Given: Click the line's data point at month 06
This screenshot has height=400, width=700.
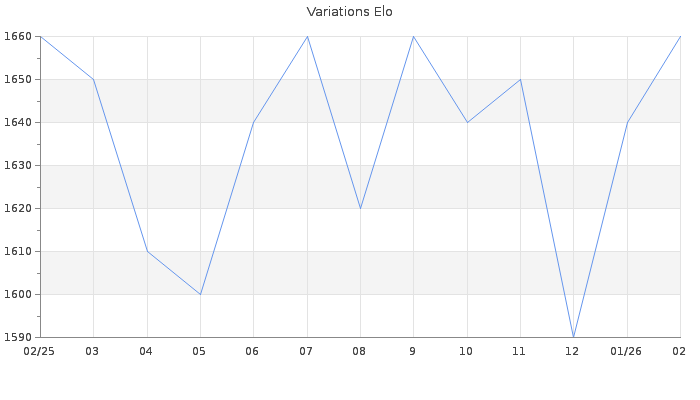Looking at the screenshot, I should point(253,122).
